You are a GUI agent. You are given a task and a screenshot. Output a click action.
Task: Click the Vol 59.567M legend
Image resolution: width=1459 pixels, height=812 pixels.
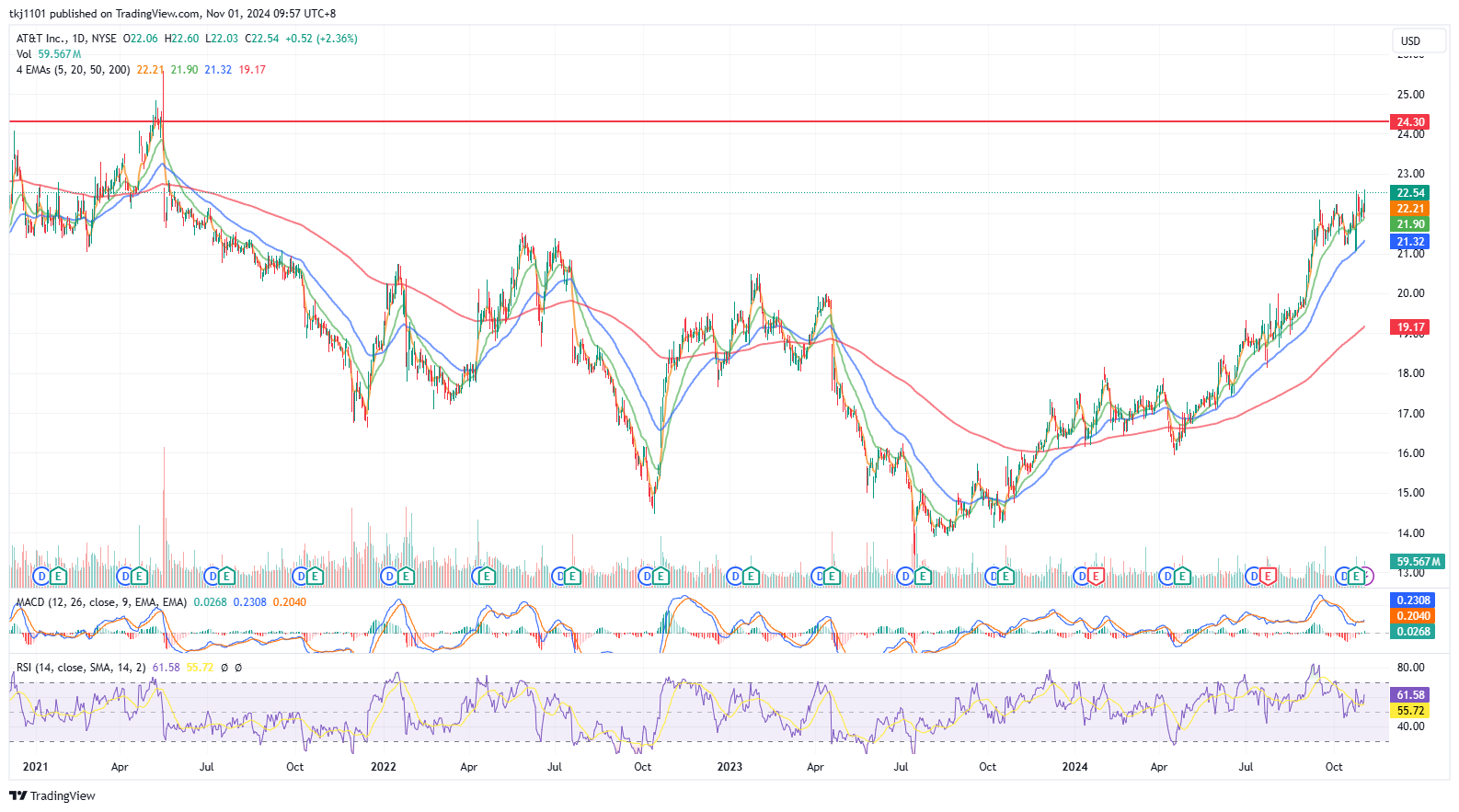pos(49,54)
